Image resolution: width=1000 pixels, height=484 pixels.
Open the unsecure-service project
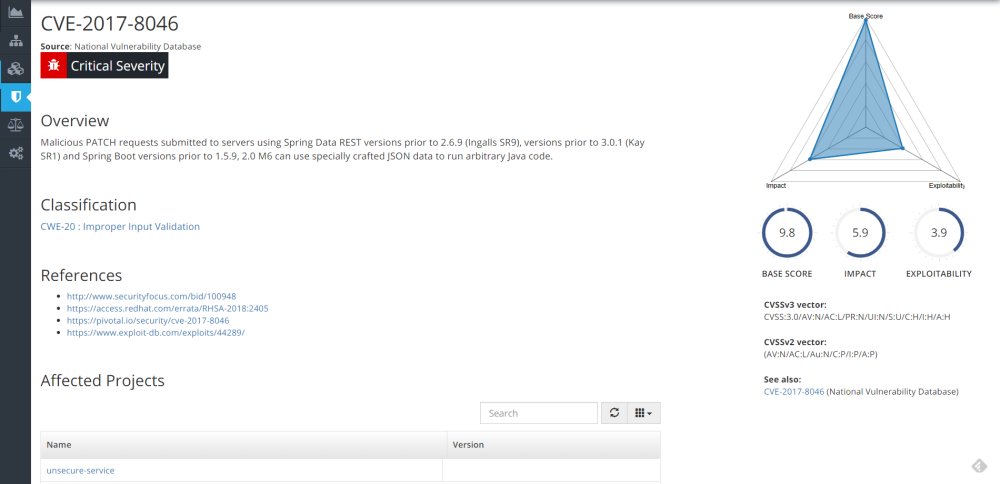pos(80,471)
